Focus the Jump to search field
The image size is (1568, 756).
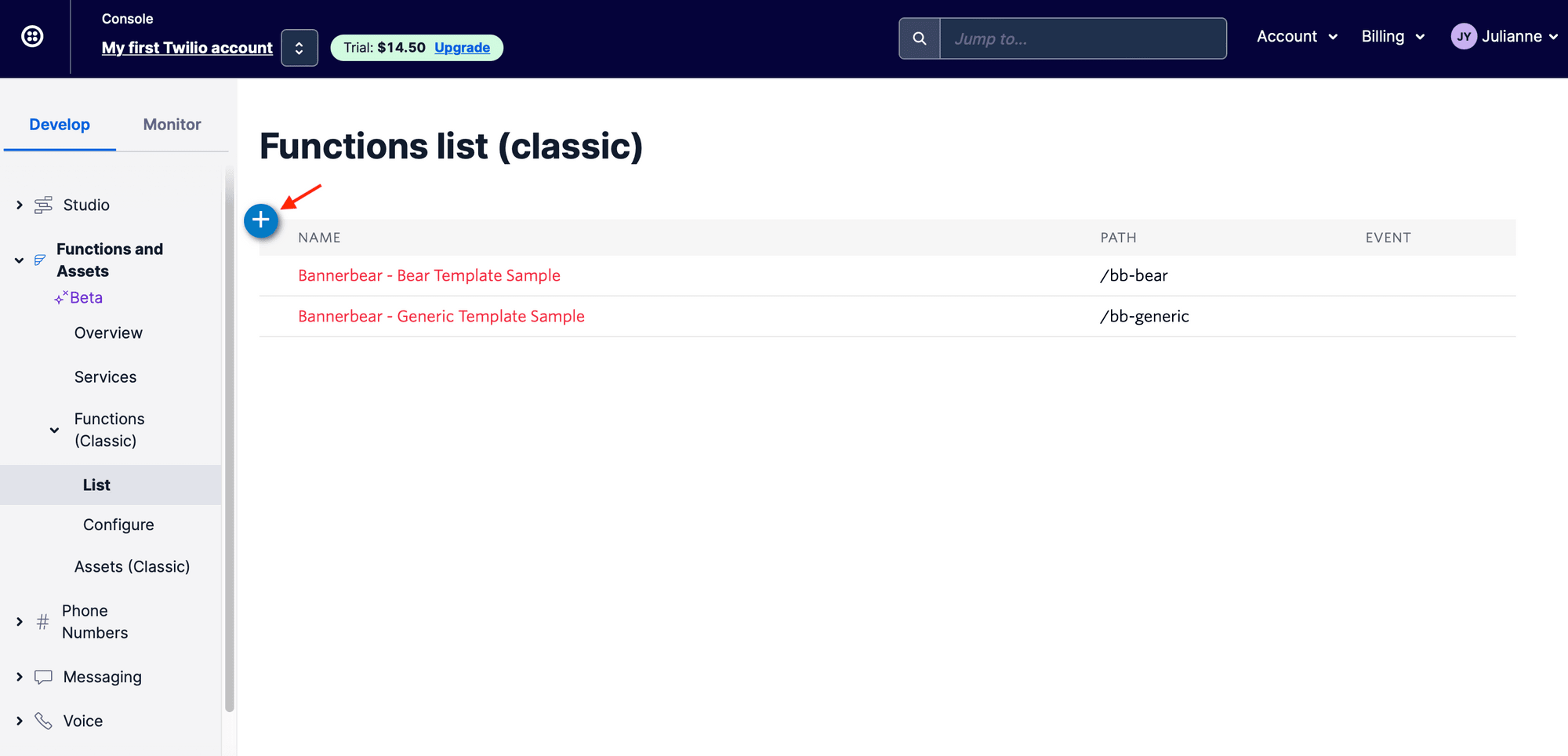point(1083,38)
